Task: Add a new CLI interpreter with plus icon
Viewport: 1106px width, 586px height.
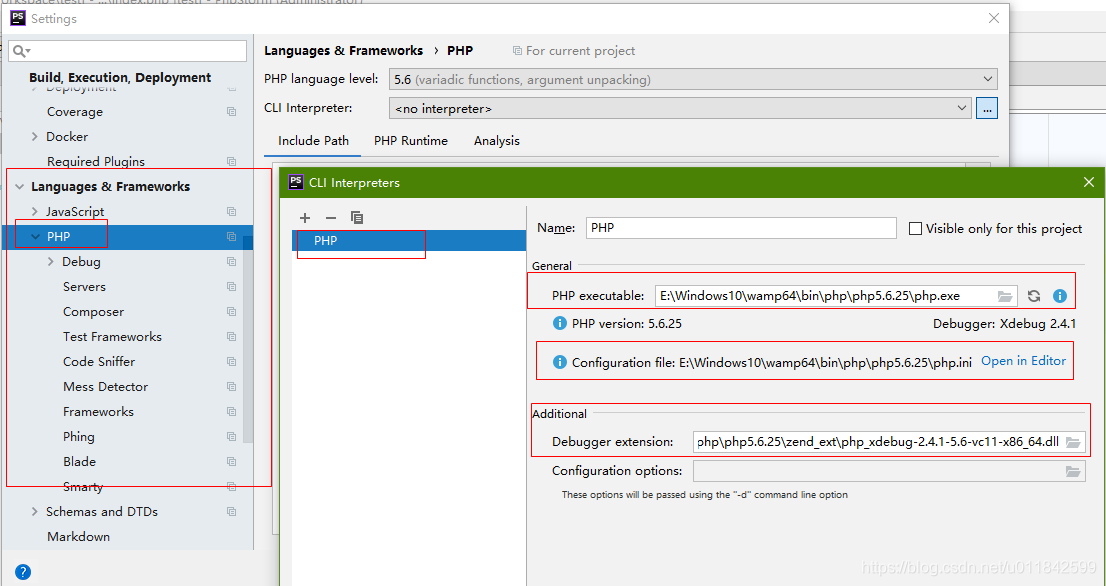Action: (305, 218)
